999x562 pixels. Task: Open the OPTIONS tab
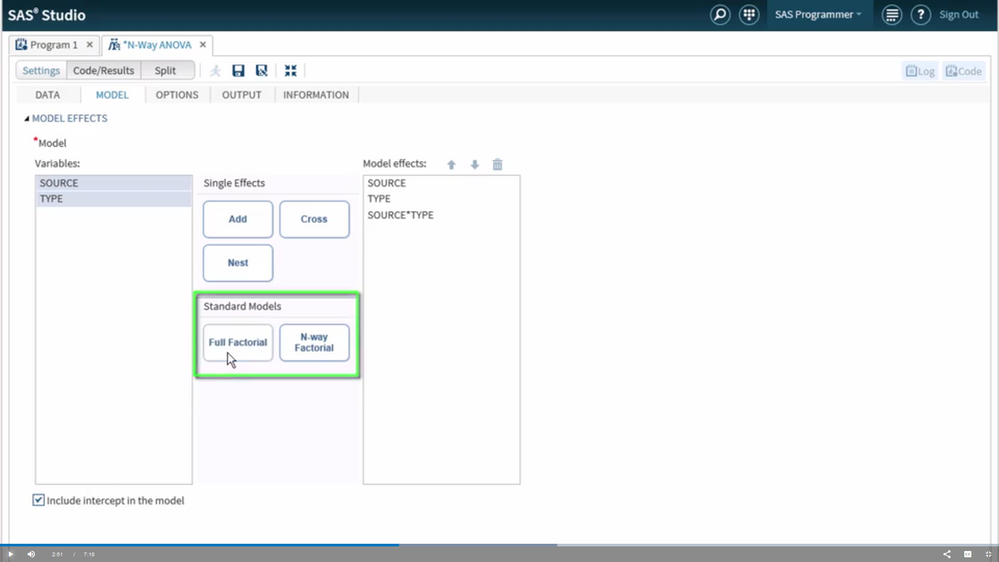coord(177,95)
